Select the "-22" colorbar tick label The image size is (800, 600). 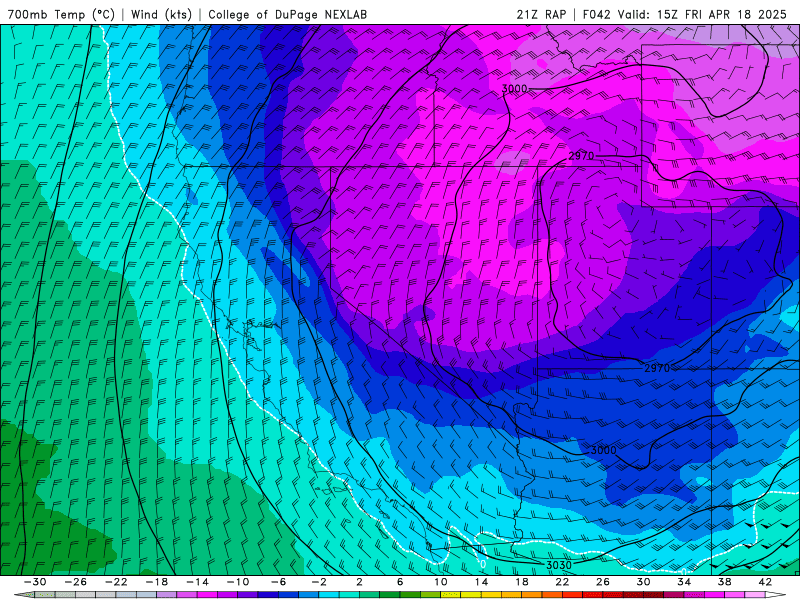coord(116,582)
